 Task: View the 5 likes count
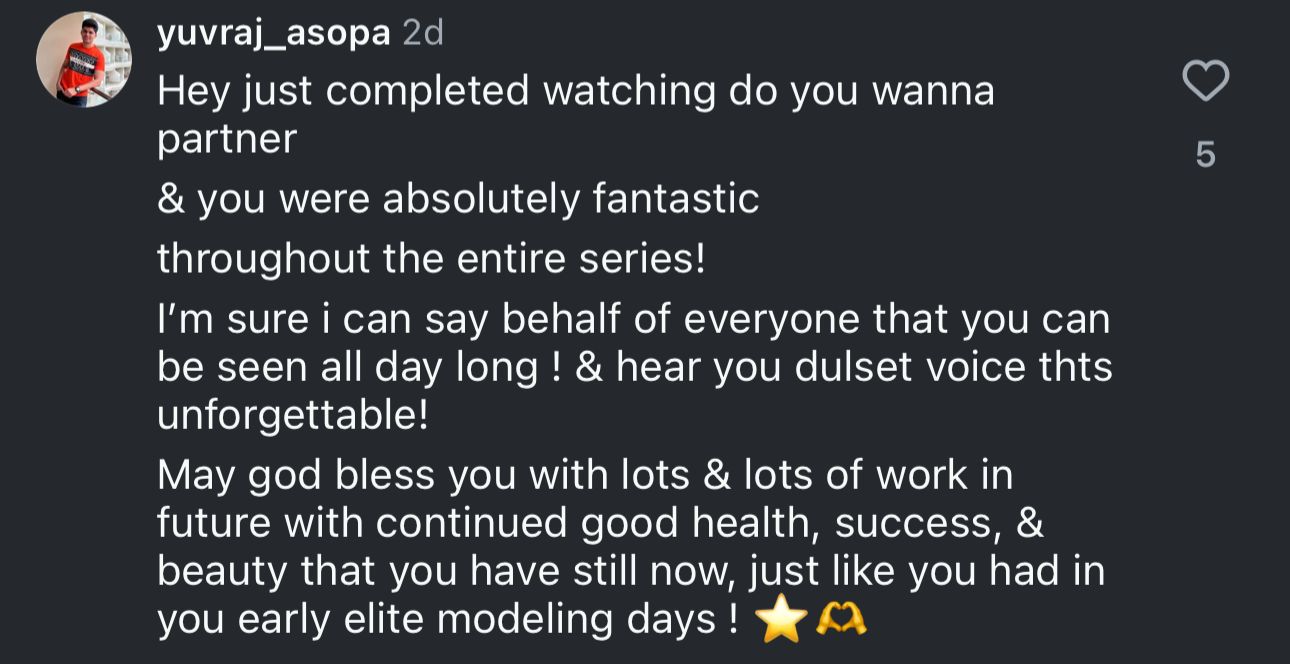pos(1205,154)
